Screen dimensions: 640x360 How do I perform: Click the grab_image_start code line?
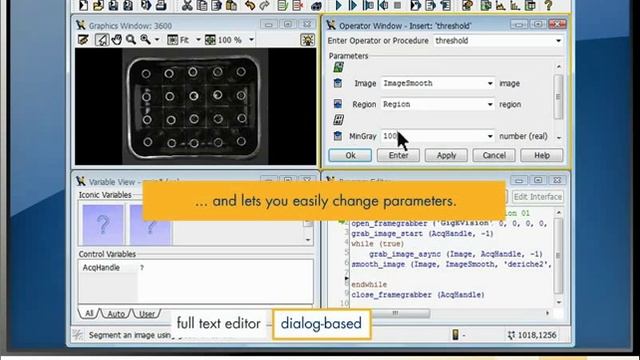[x=422, y=234]
